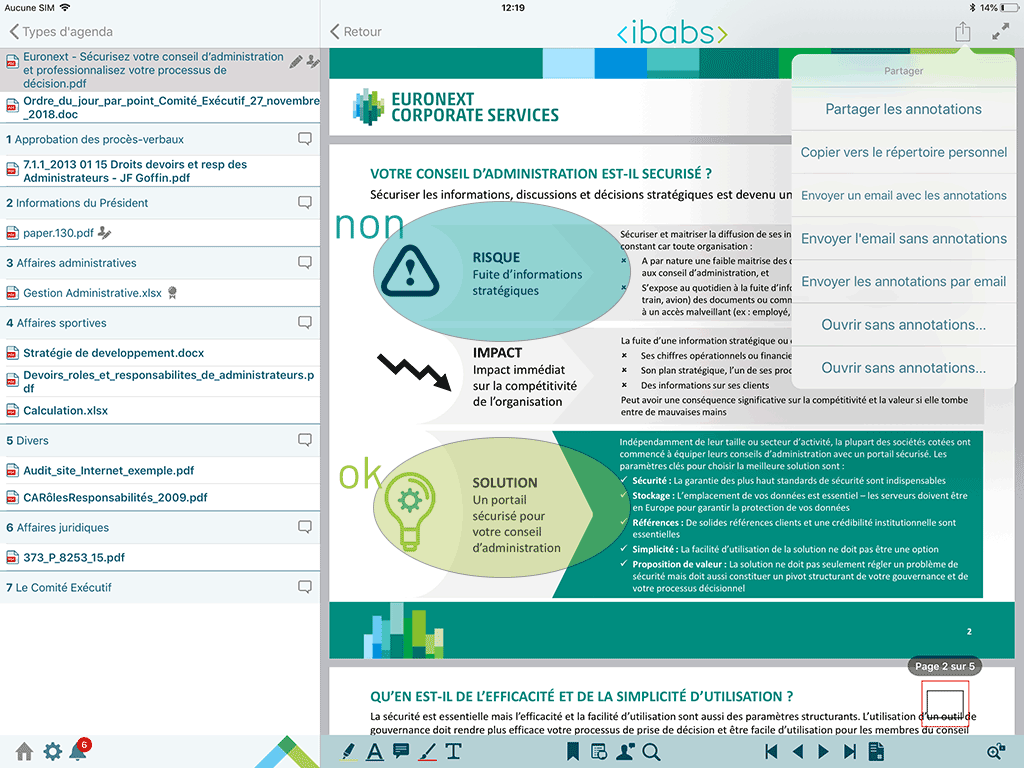Viewport: 1024px width, 768px height.
Task: Open comments for Le Comité Exécutif
Action: [304, 586]
